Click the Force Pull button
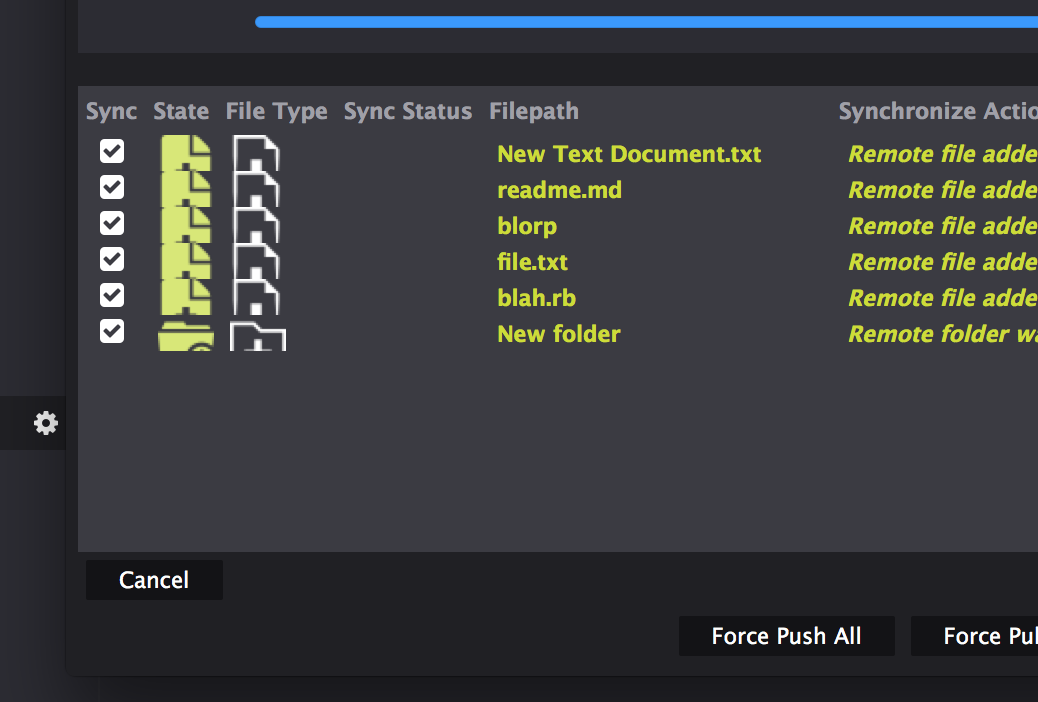The image size is (1038, 702). coord(974,636)
